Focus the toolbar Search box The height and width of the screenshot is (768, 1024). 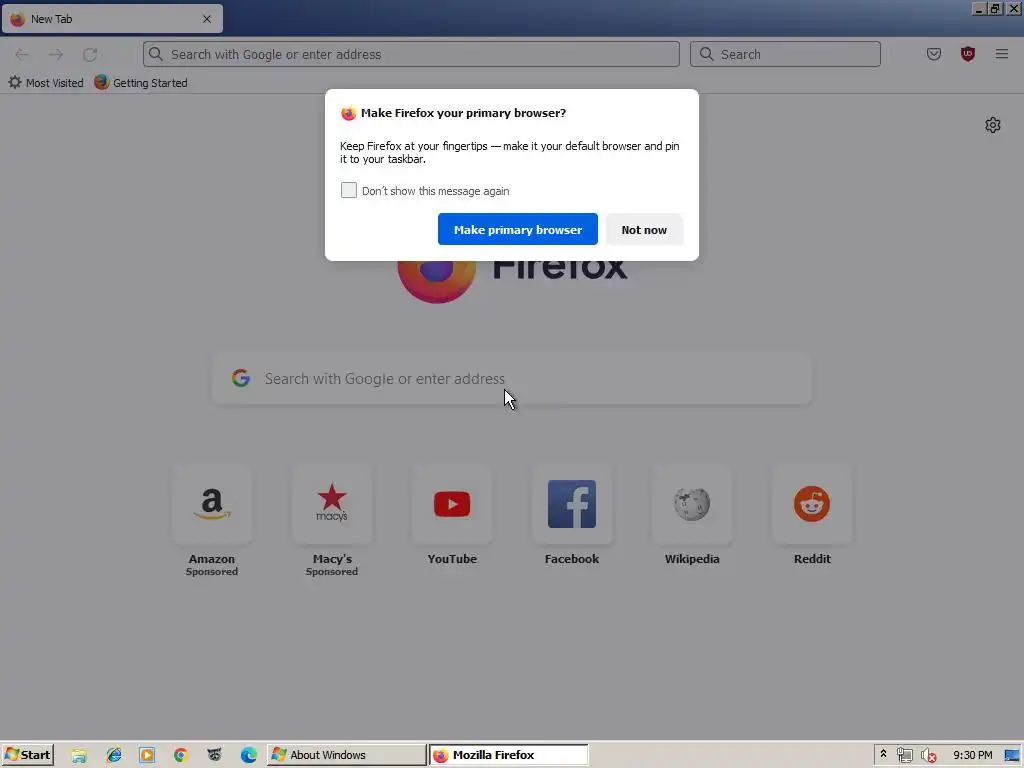pyautogui.click(x=785, y=54)
